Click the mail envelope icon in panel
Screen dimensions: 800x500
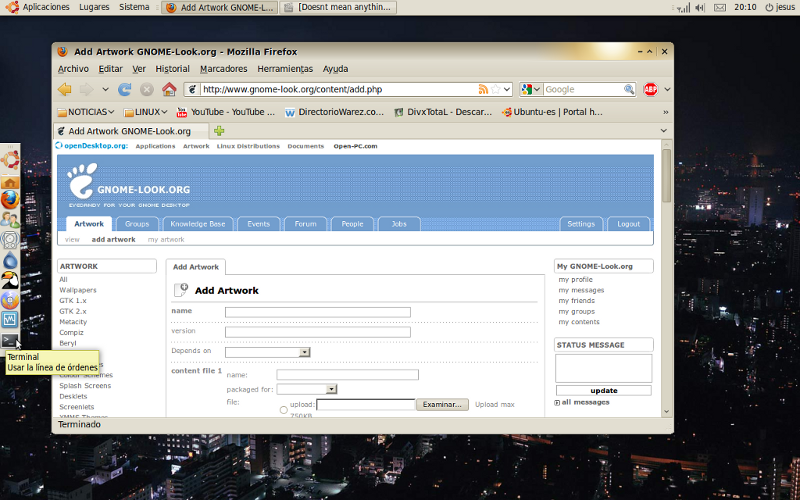720,7
